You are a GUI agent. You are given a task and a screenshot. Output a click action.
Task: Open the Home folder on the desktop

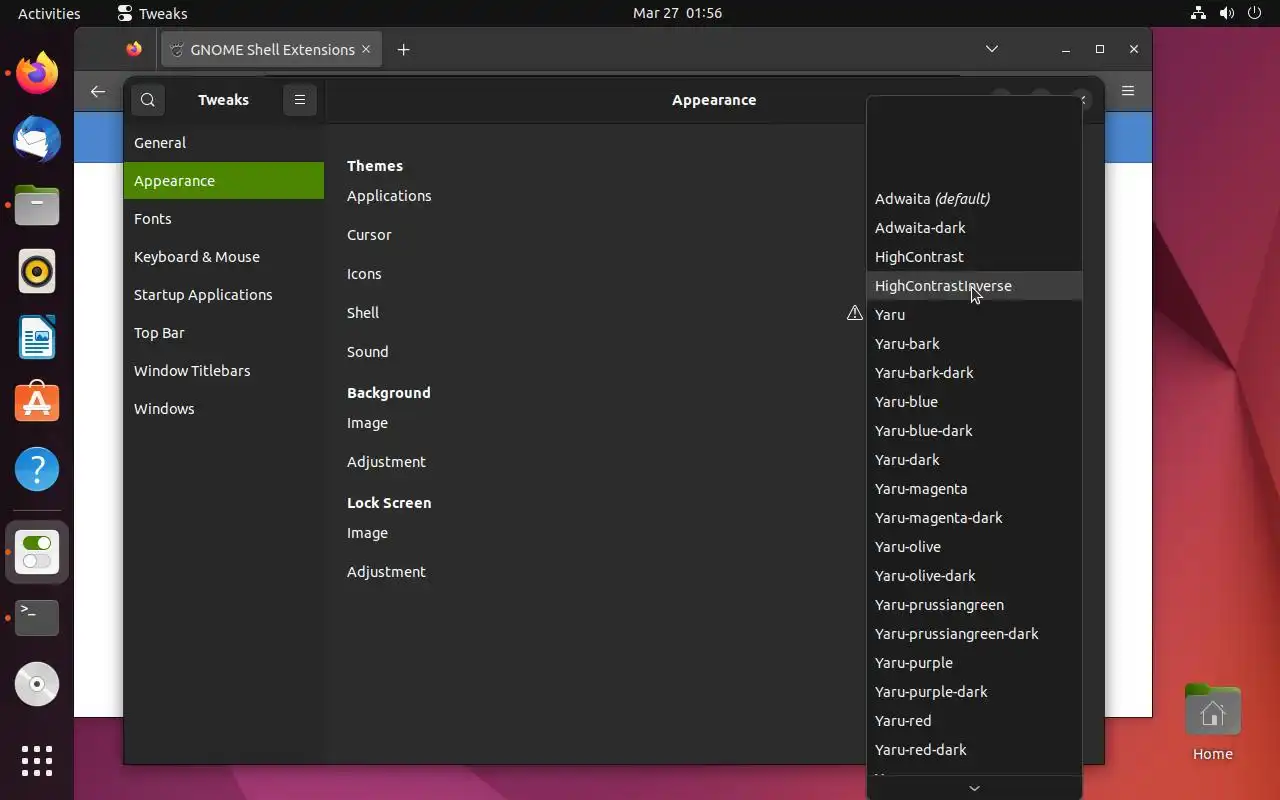pos(1212,722)
